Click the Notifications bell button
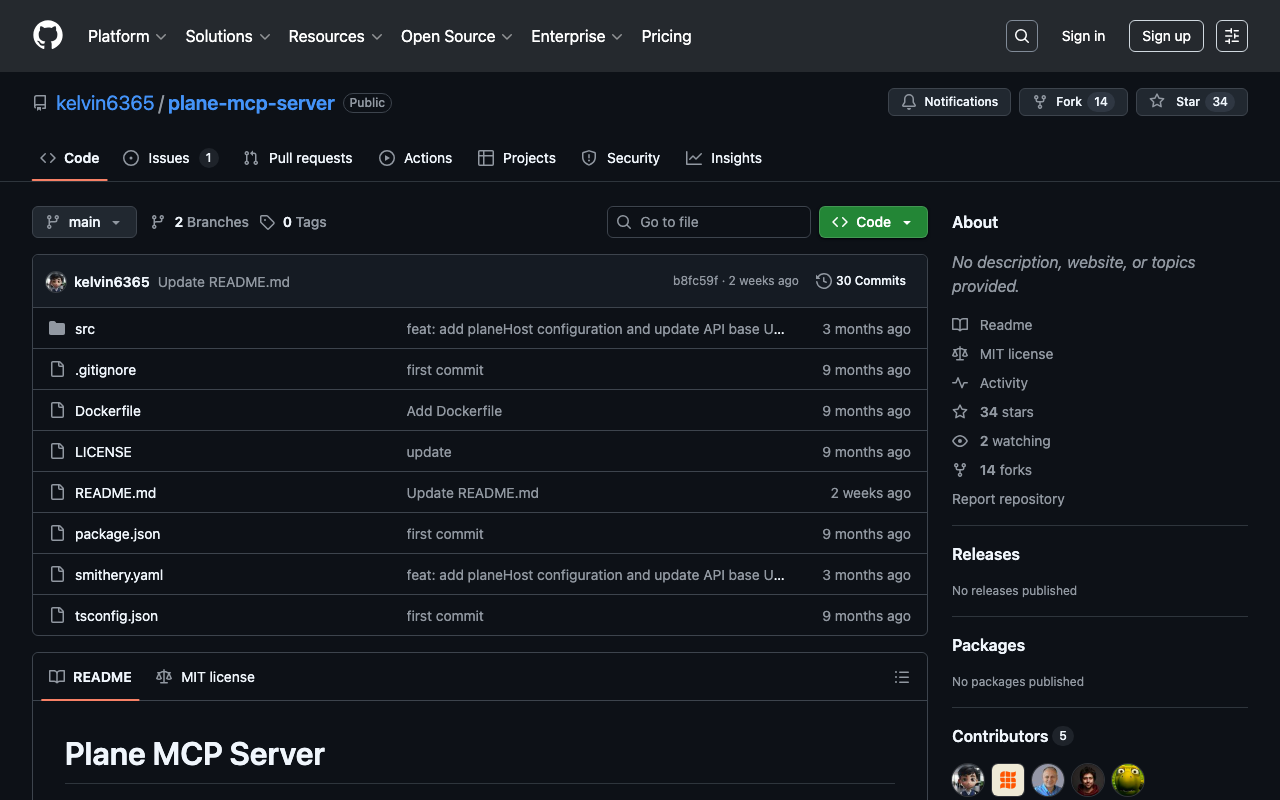Screen dimensions: 1280x800 [x=949, y=102]
